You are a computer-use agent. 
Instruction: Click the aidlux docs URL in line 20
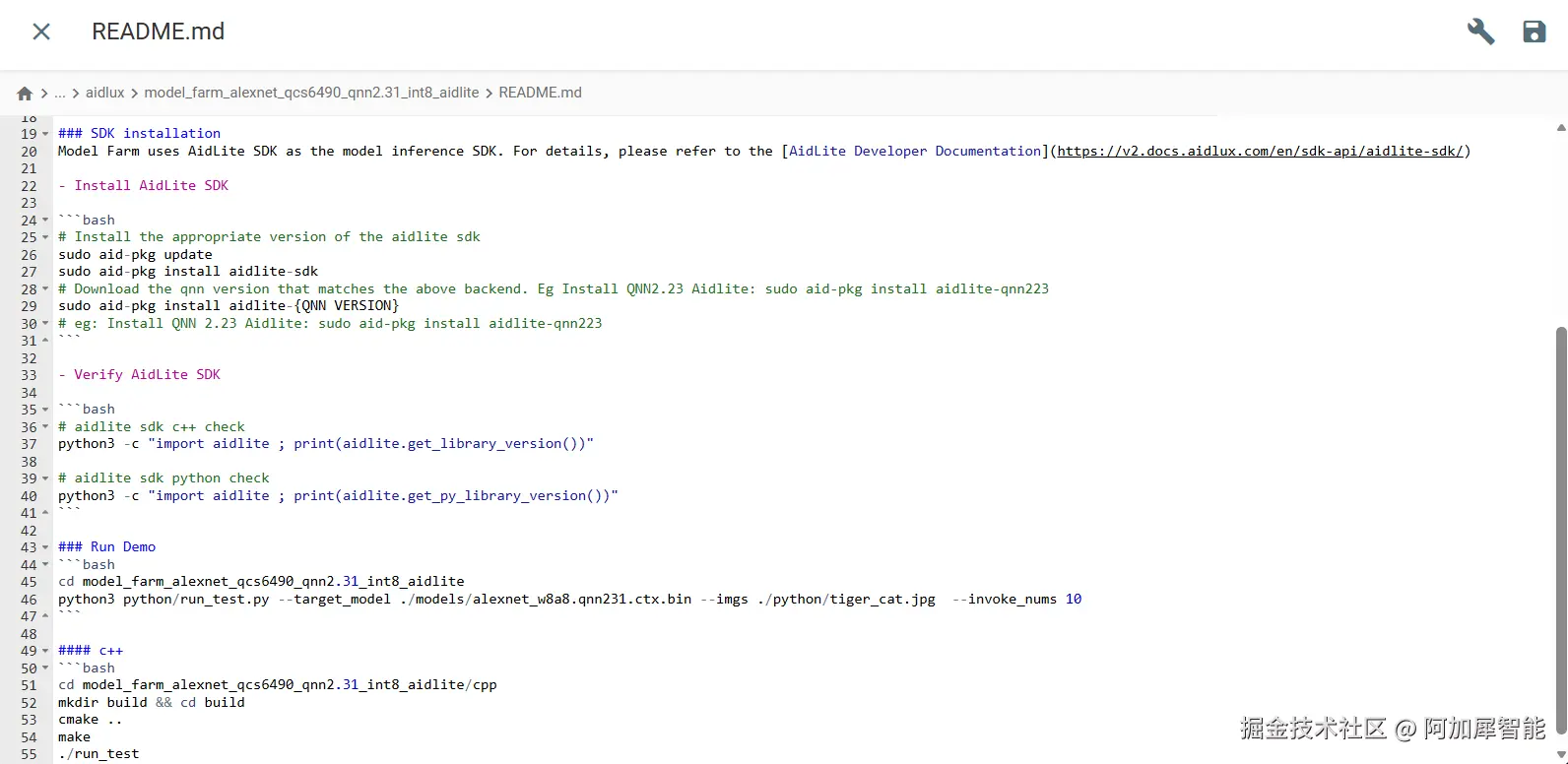tap(1260, 151)
